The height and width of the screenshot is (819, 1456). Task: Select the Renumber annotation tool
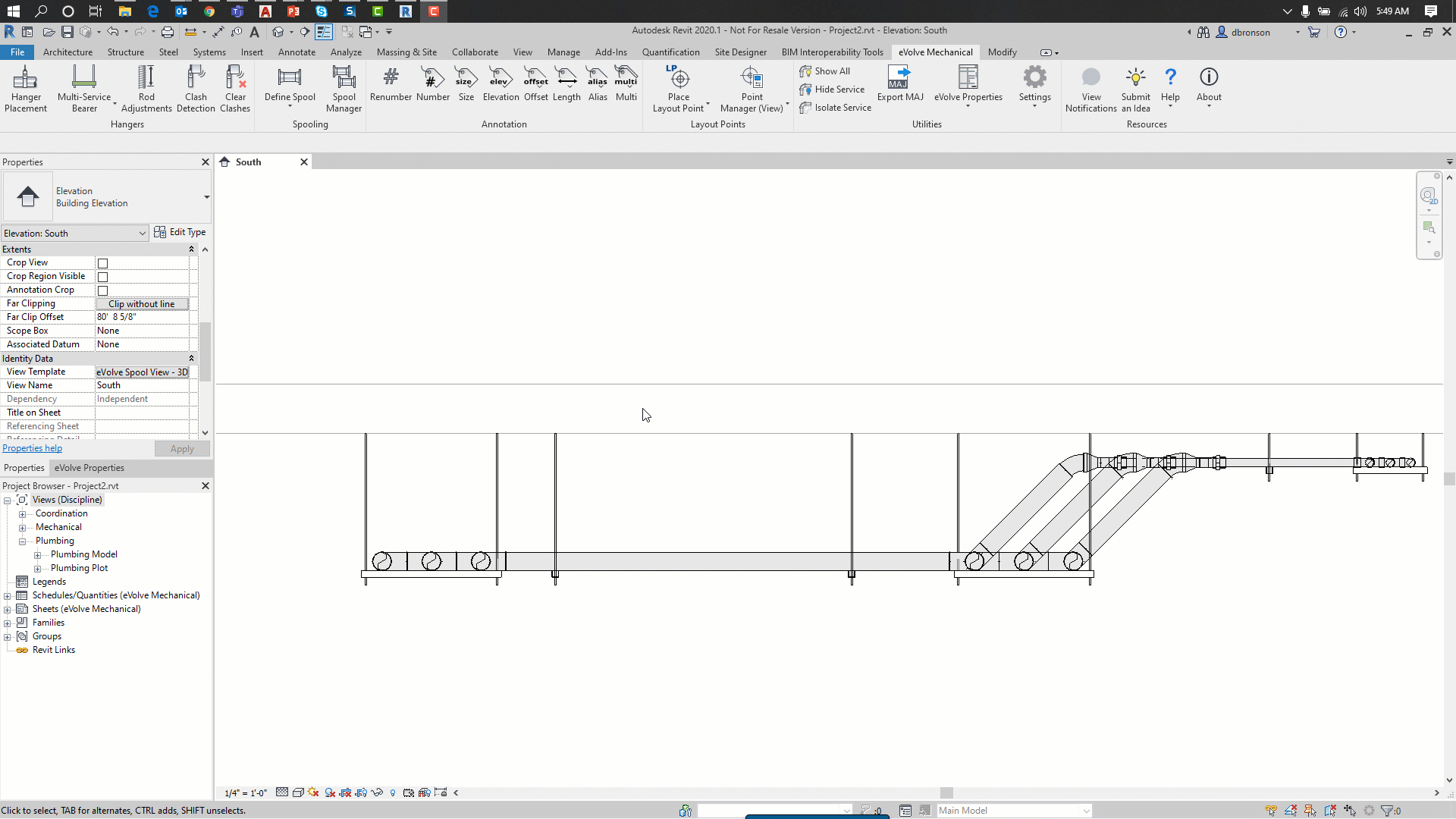tap(391, 83)
